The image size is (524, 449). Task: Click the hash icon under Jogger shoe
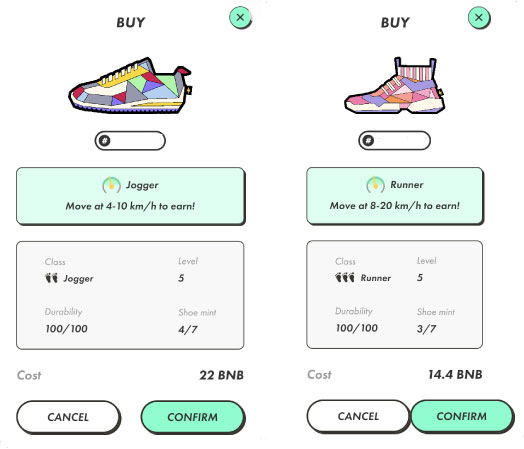(x=105, y=141)
